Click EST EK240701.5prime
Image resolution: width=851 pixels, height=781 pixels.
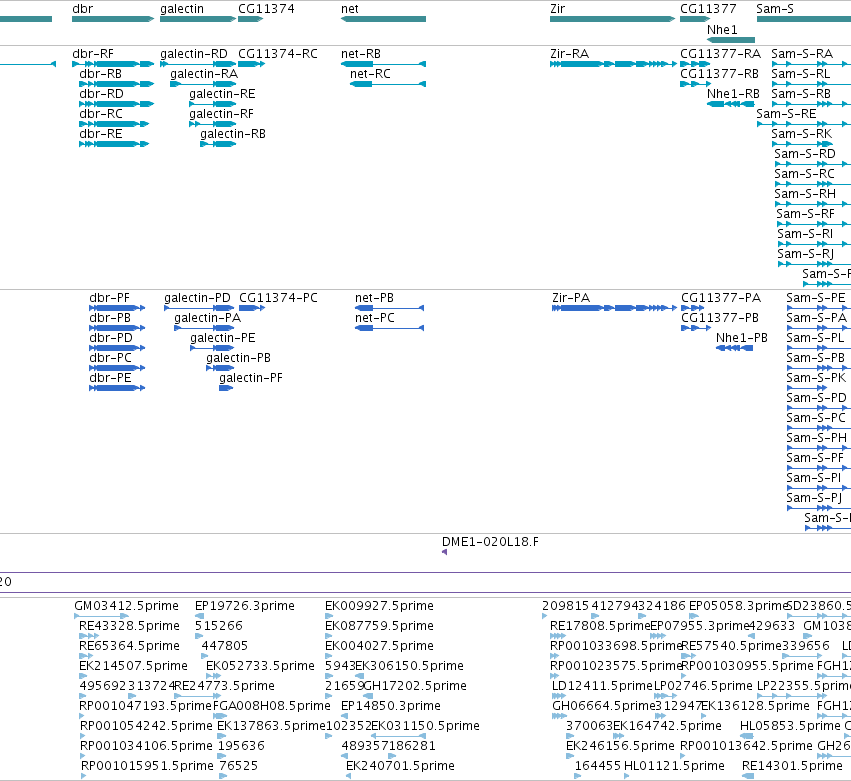click(401, 766)
